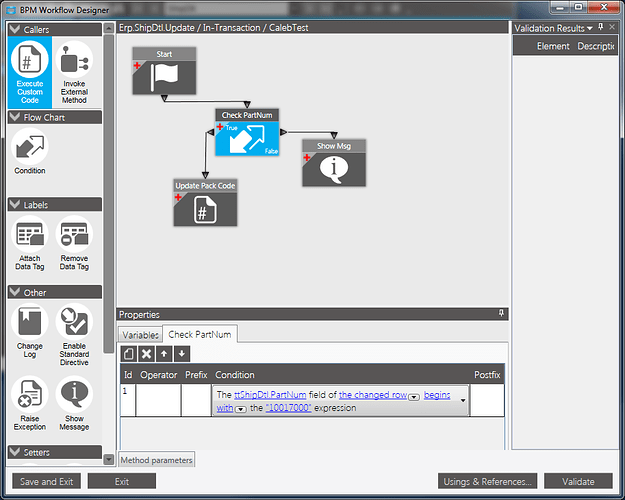Viewport: 625px width, 500px height.
Task: Pick the Condition flow chart item
Action: (30, 152)
